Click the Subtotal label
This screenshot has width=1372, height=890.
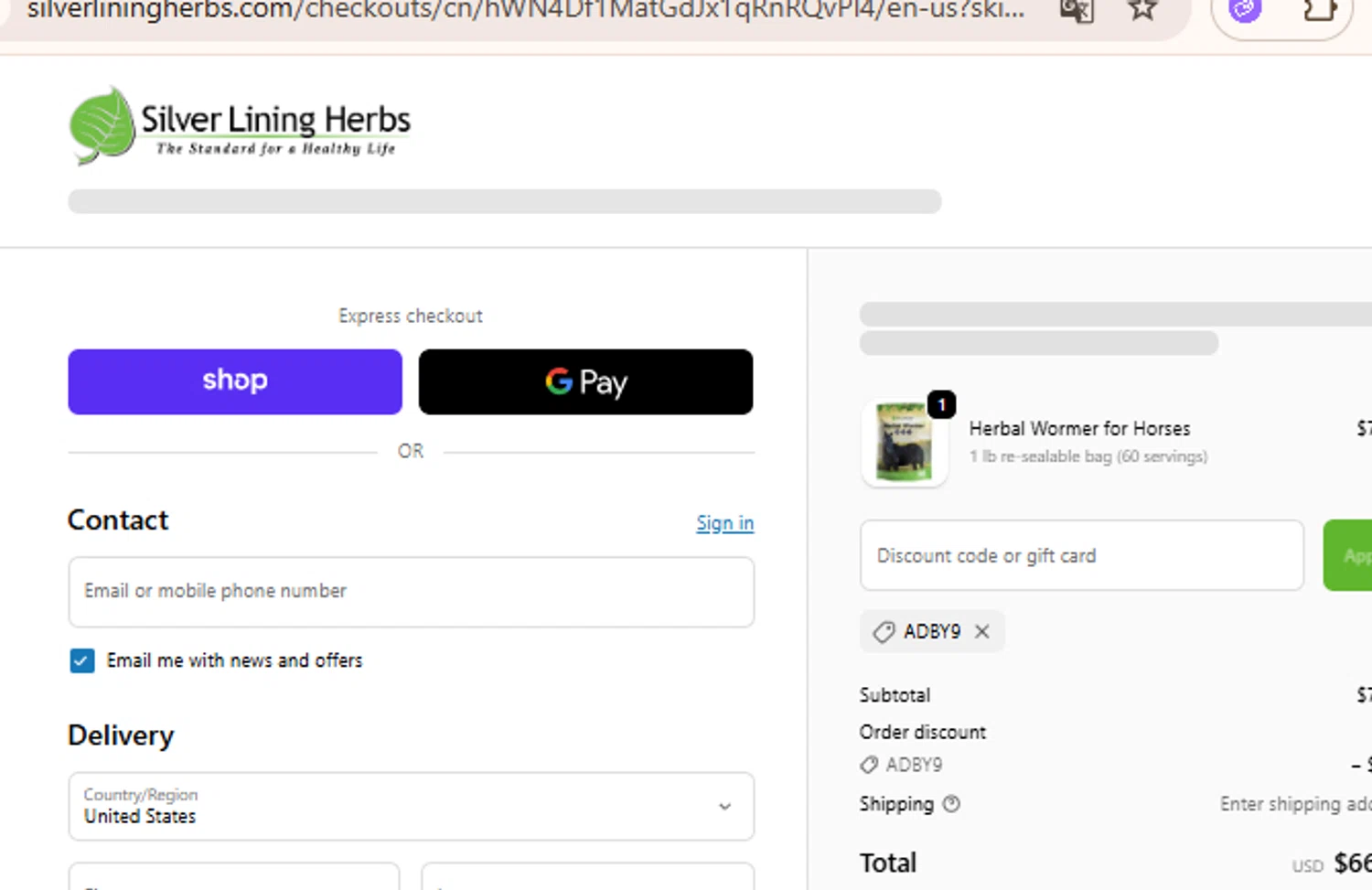point(895,695)
